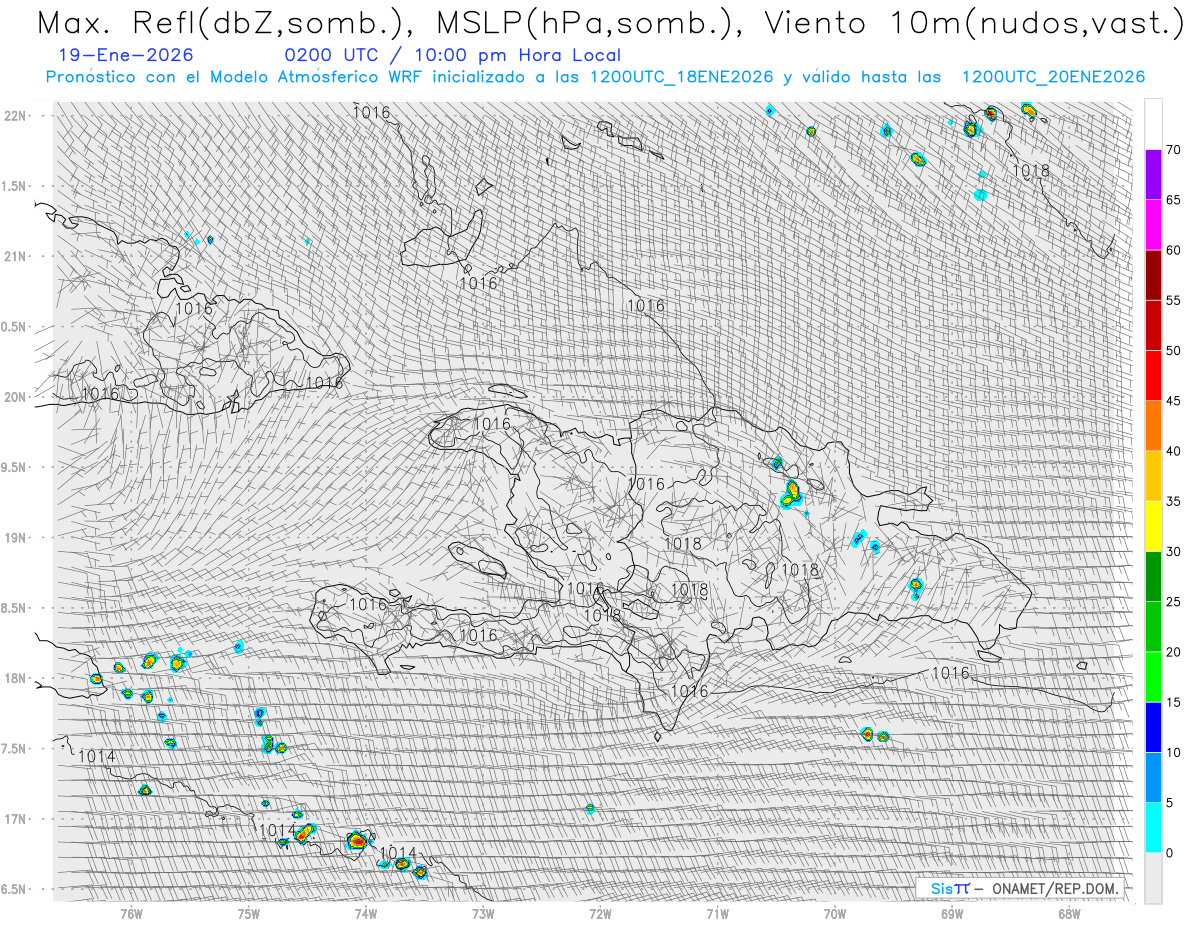Click the '71W' longitude label
1200x927 pixels.
click(x=716, y=913)
